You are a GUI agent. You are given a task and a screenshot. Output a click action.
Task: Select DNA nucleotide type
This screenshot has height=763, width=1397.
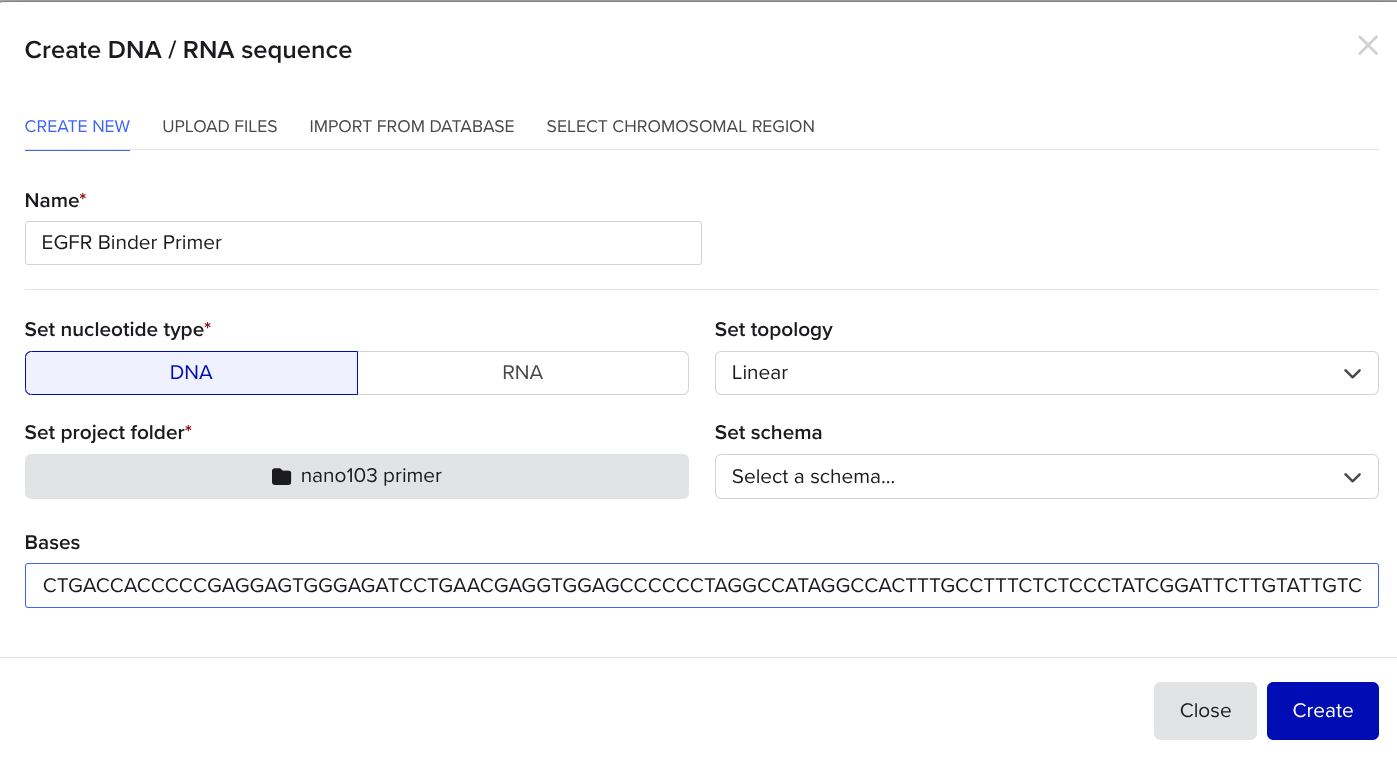191,373
